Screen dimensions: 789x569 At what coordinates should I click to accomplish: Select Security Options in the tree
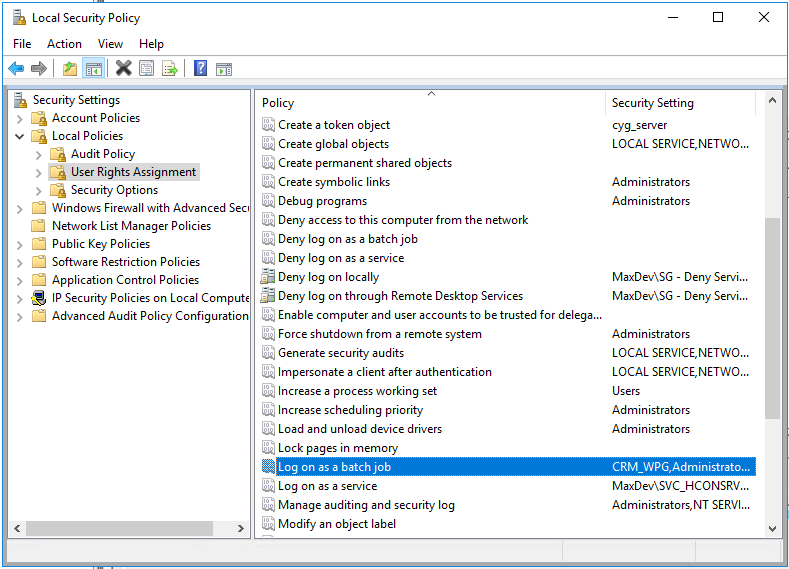tap(114, 190)
